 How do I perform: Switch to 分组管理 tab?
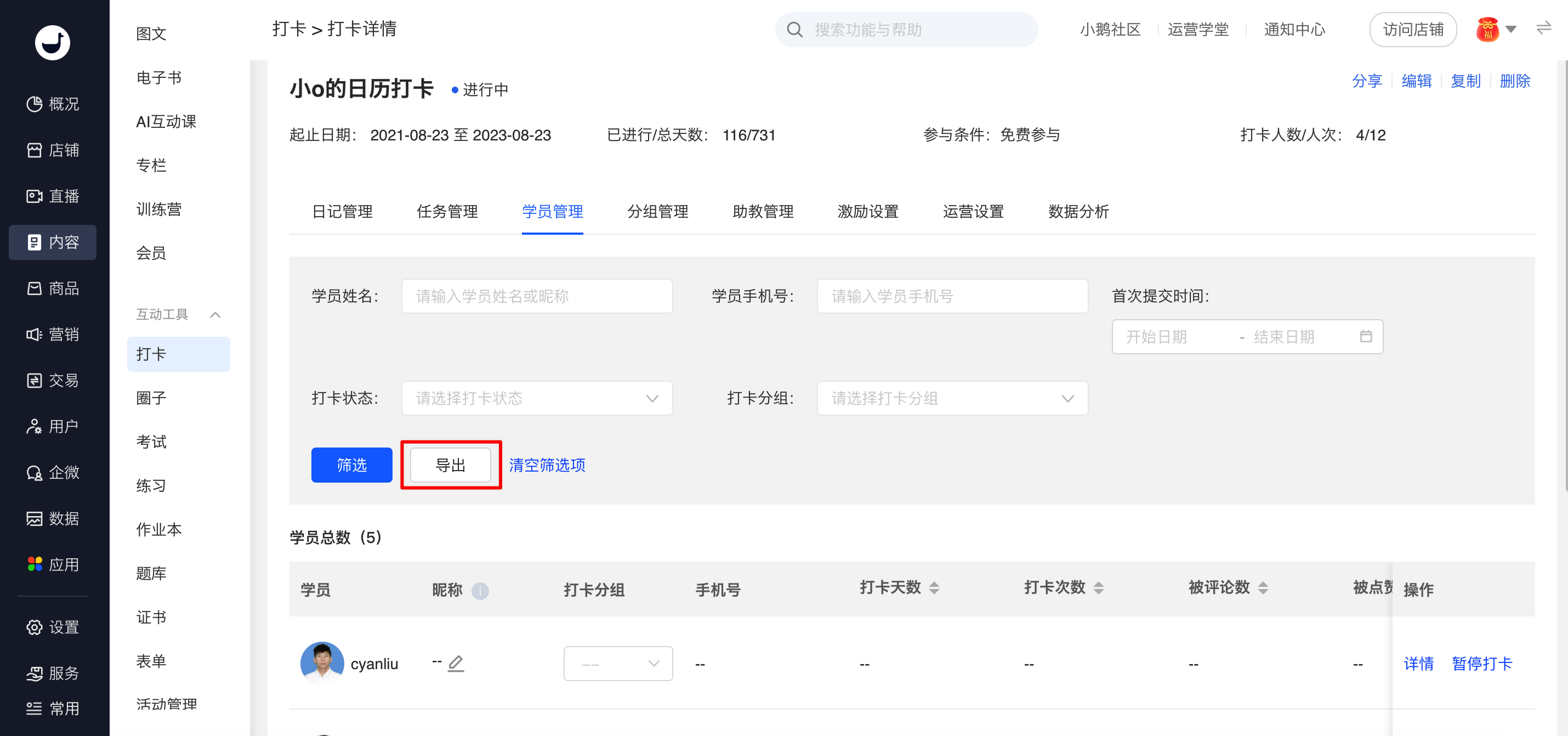[657, 211]
